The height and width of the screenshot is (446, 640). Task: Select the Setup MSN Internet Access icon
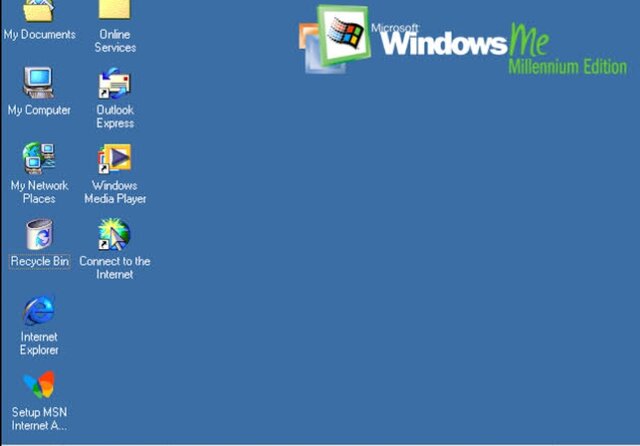click(39, 384)
